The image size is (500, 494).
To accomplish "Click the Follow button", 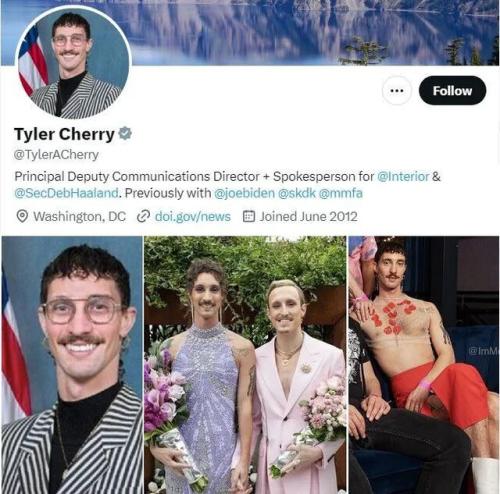I will pyautogui.click(x=452, y=90).
